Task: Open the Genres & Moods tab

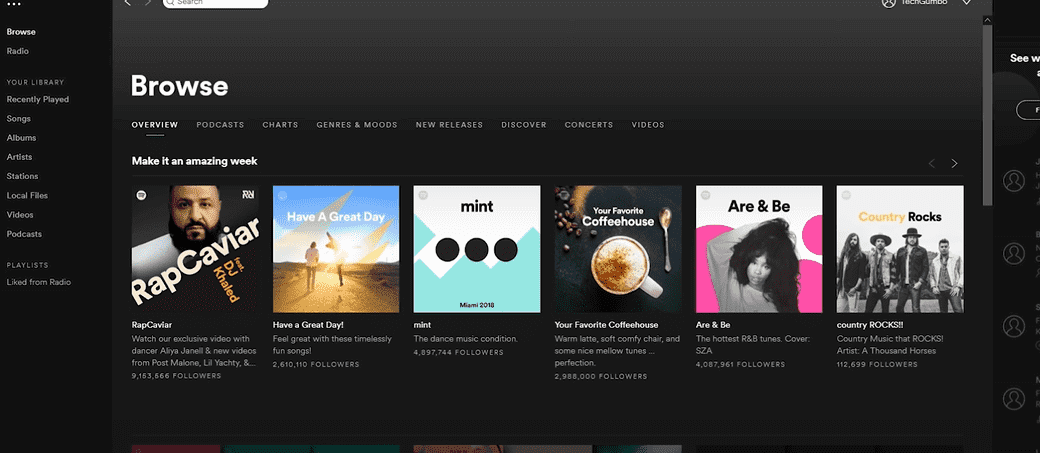Action: click(x=357, y=125)
